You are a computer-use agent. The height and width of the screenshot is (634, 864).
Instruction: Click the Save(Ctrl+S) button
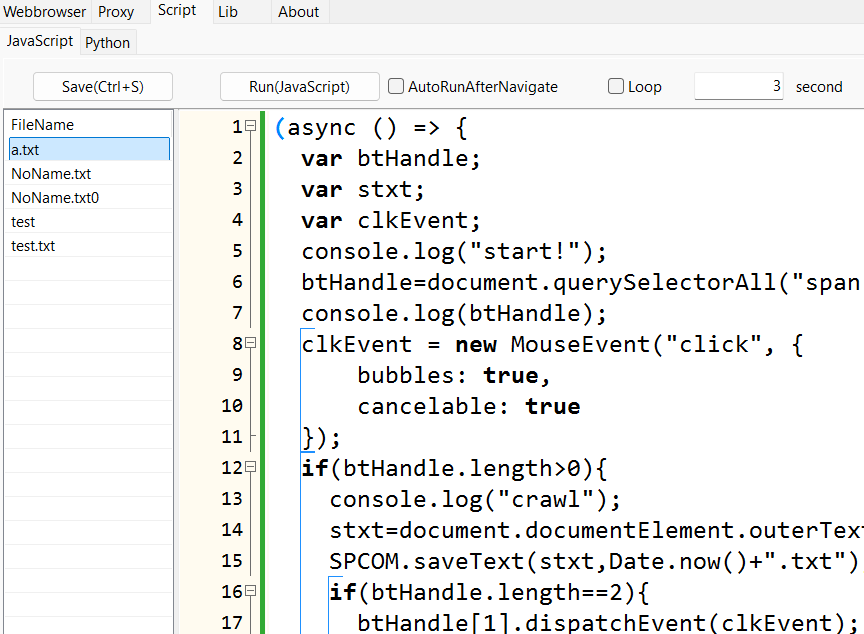pos(103,87)
